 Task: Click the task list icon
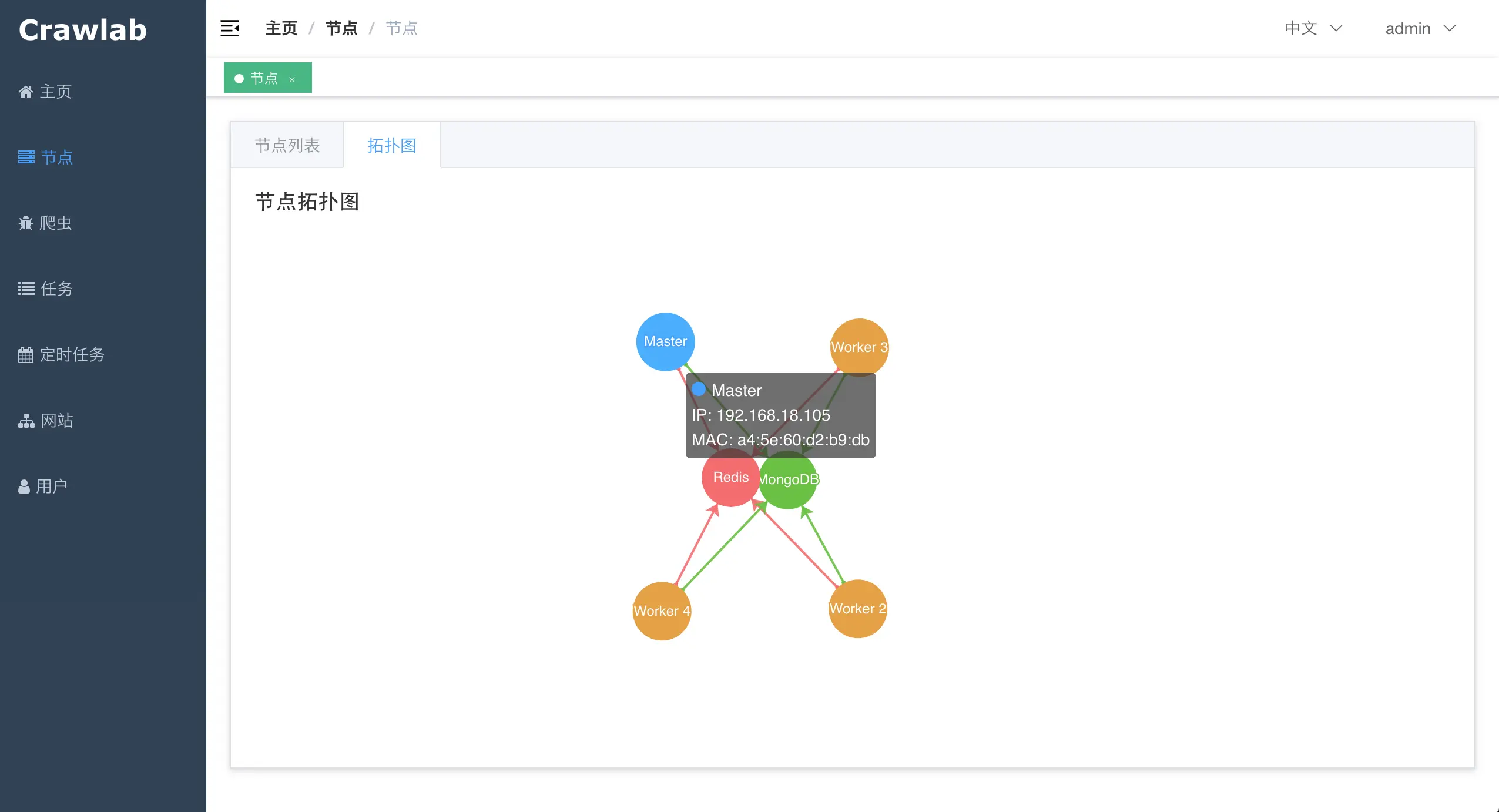[x=26, y=288]
